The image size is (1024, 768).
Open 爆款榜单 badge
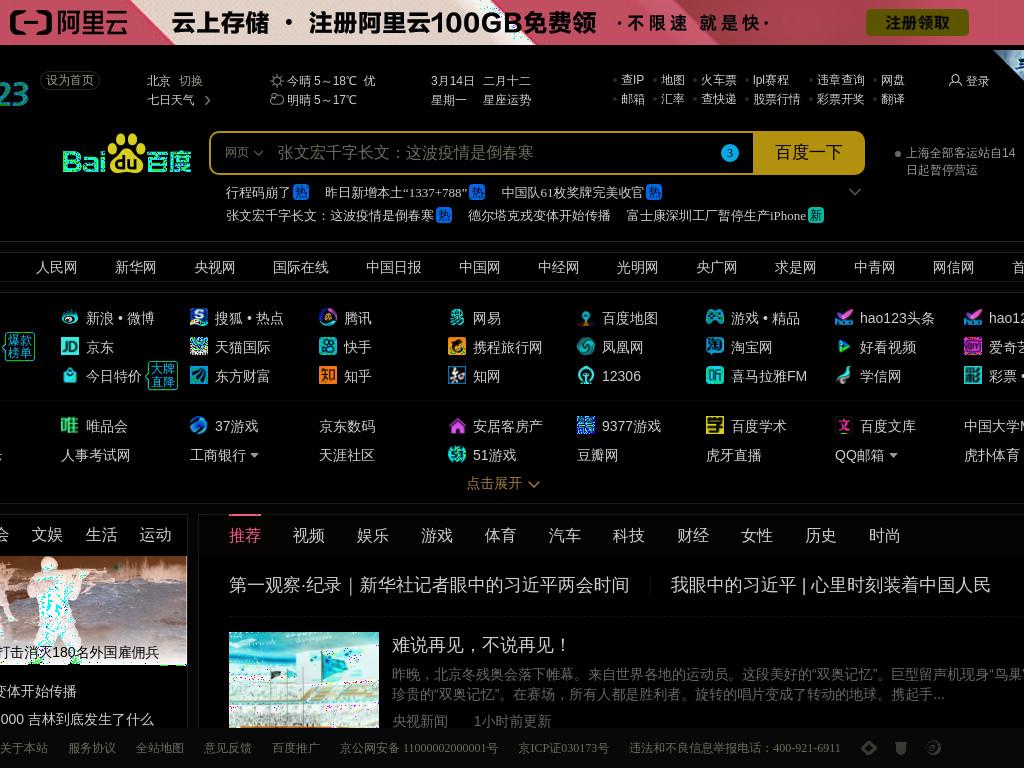pyautogui.click(x=20, y=346)
